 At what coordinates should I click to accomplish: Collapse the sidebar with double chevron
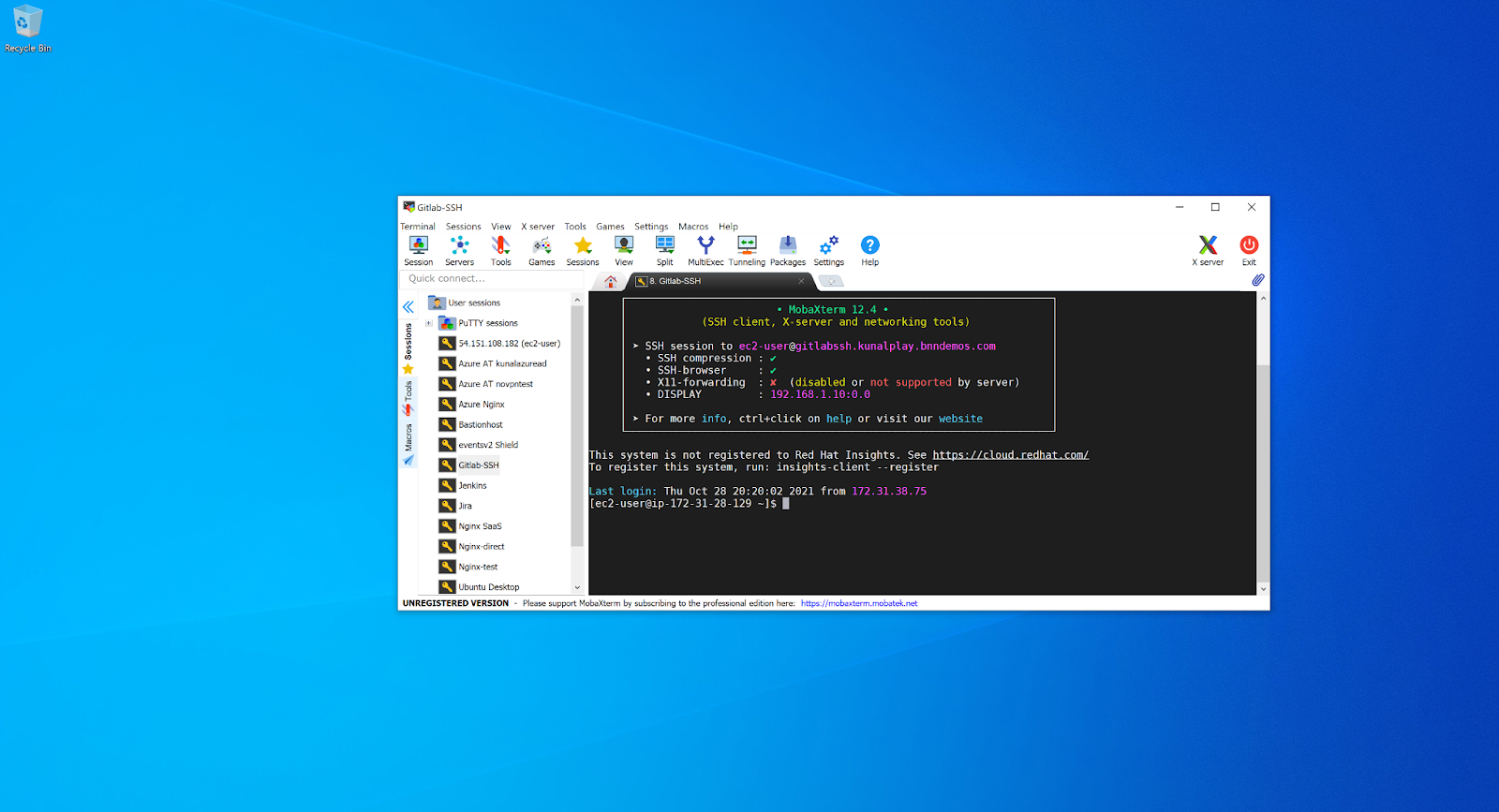pyautogui.click(x=408, y=306)
